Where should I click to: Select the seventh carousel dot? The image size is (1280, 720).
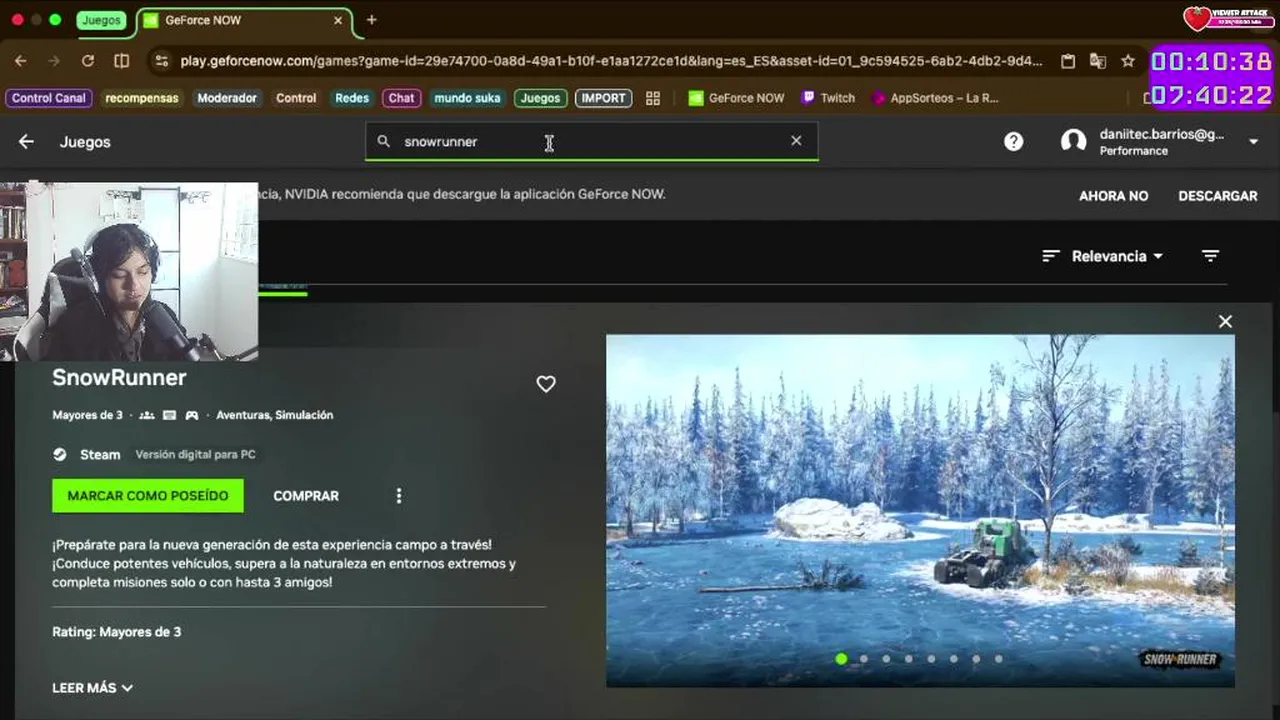pyautogui.click(x=976, y=659)
